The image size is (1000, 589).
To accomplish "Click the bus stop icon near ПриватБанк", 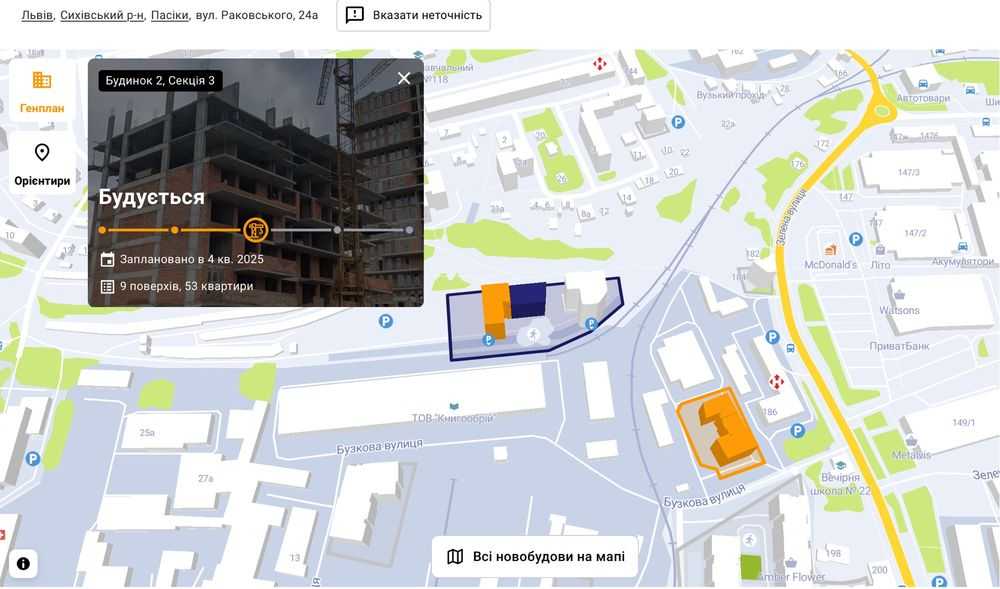I will (x=791, y=348).
